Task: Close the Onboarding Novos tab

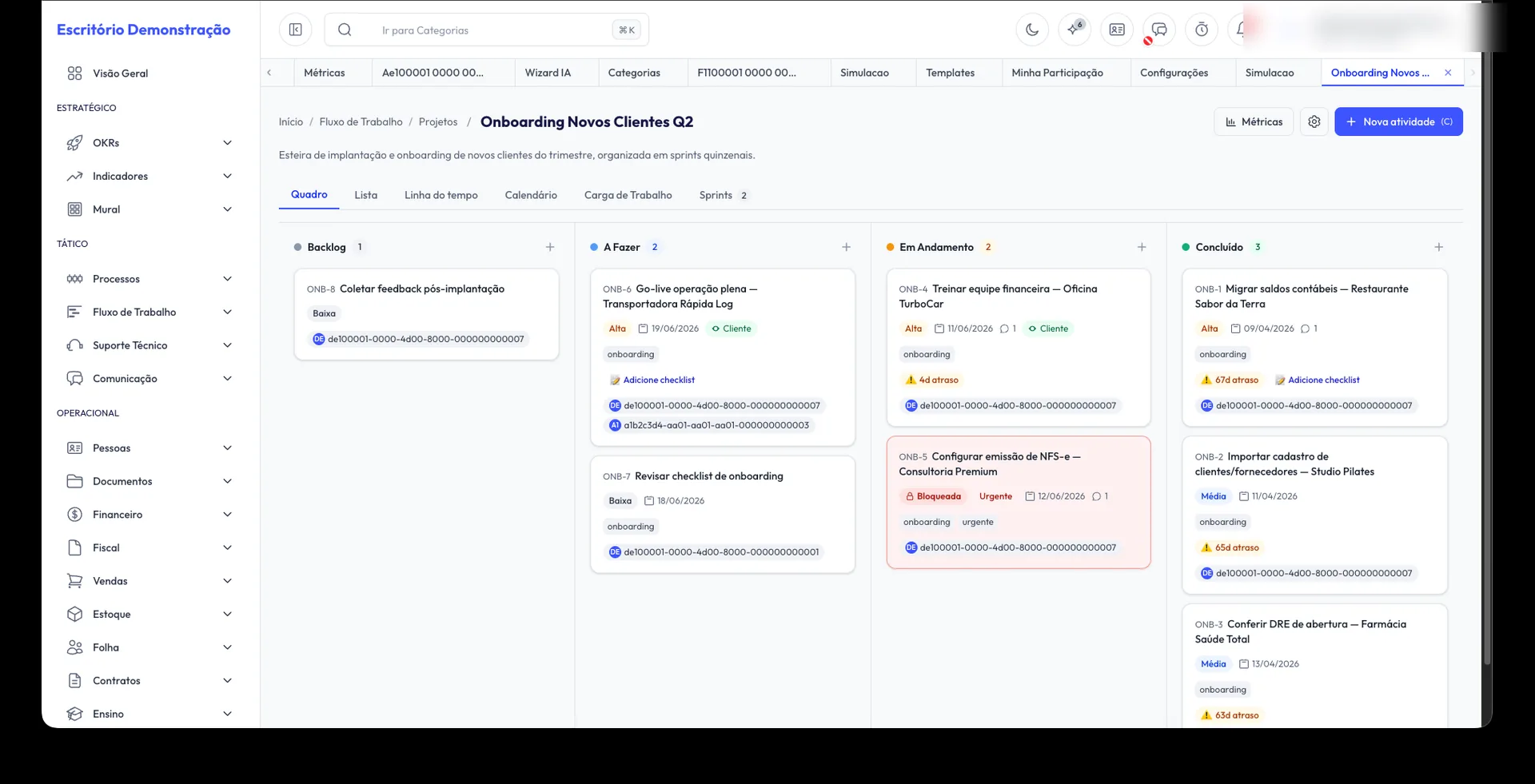Action: click(x=1448, y=73)
